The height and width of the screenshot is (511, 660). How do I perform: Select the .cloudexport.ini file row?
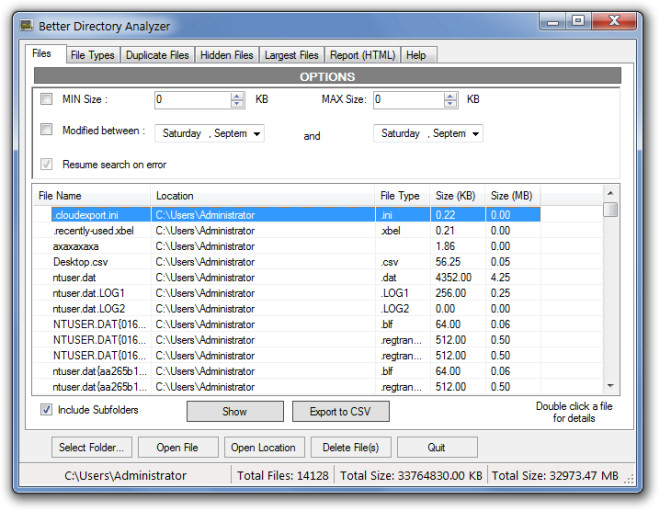pyautogui.click(x=296, y=215)
